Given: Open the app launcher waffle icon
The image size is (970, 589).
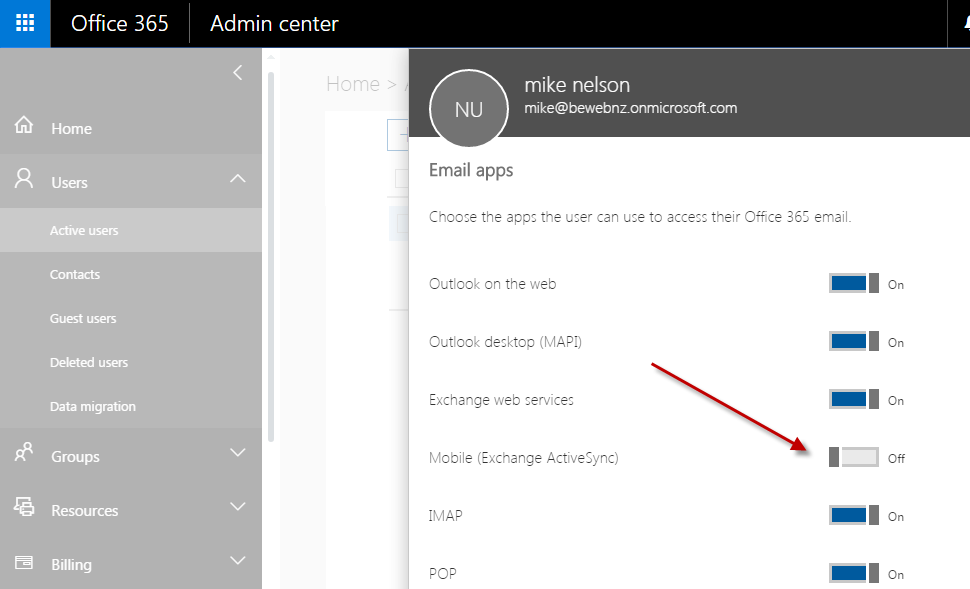Looking at the screenshot, I should coord(25,24).
